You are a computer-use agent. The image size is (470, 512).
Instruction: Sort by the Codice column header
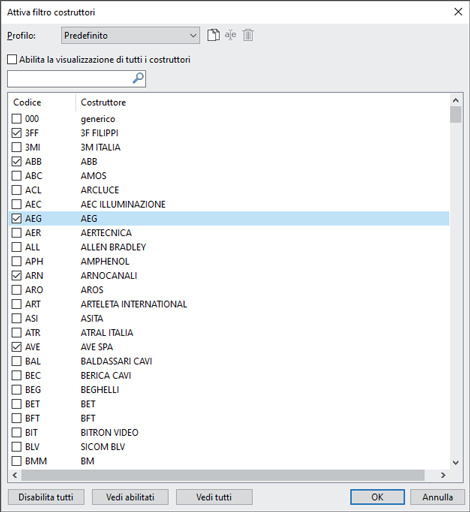pyautogui.click(x=27, y=102)
